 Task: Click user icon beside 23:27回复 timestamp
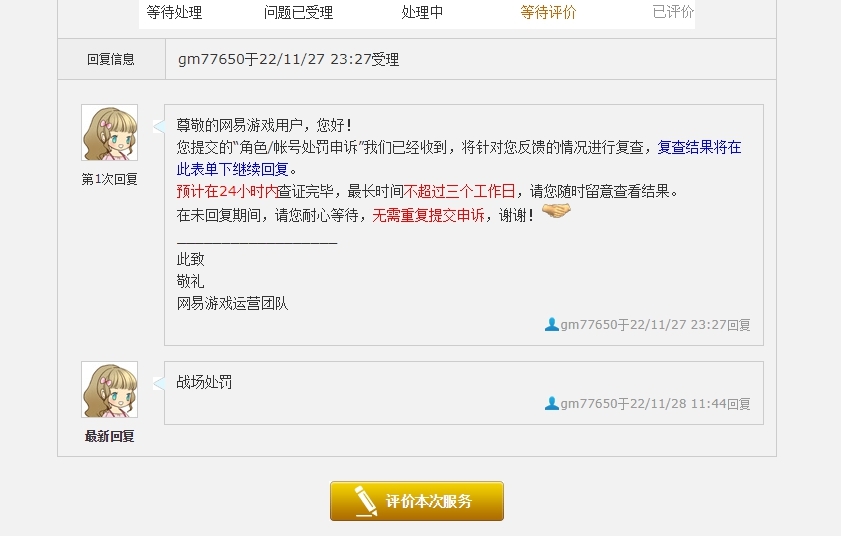[x=551, y=325]
